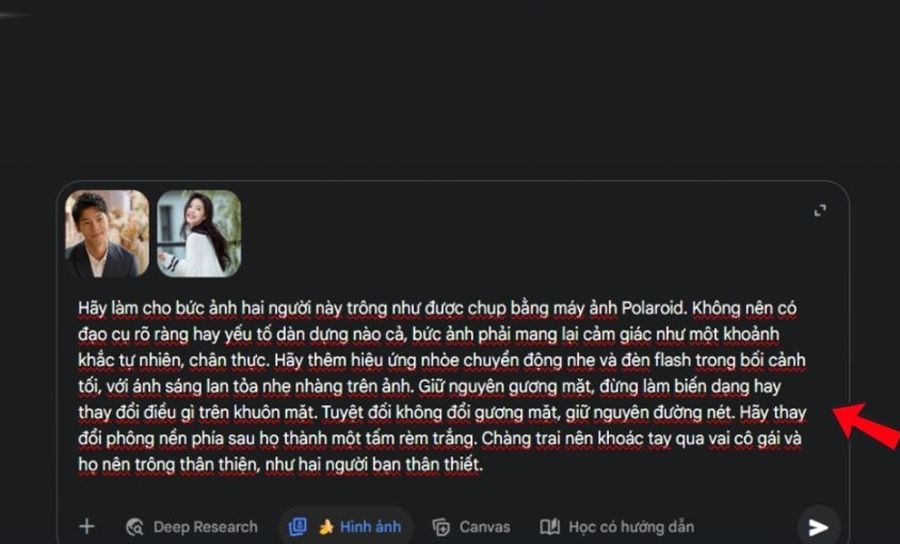Click the banana icon in Hình ảnh chip

pos(327,527)
